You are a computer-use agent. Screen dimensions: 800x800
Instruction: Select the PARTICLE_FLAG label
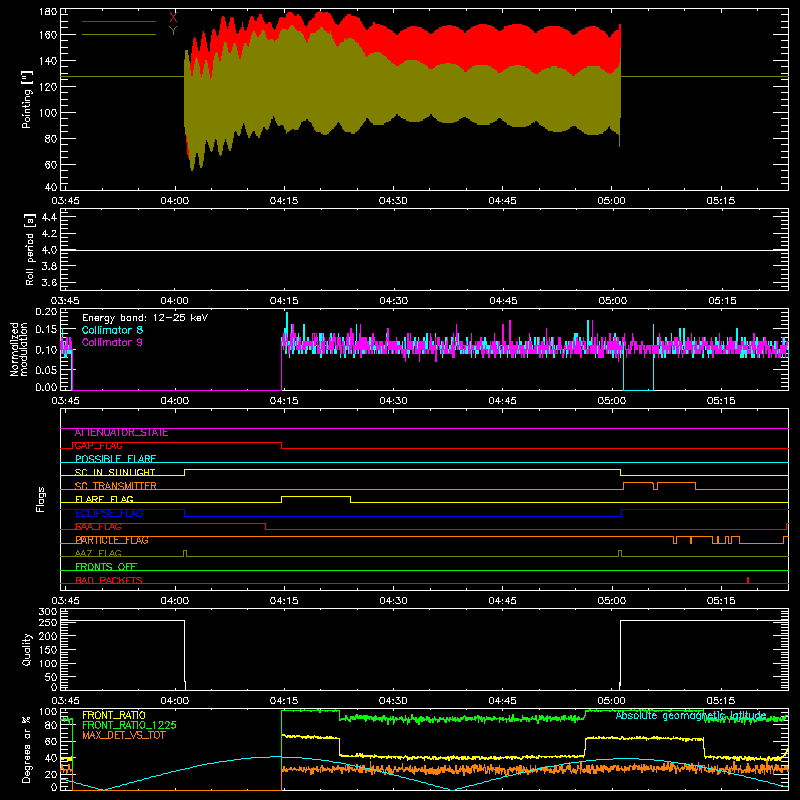pyautogui.click(x=112, y=540)
